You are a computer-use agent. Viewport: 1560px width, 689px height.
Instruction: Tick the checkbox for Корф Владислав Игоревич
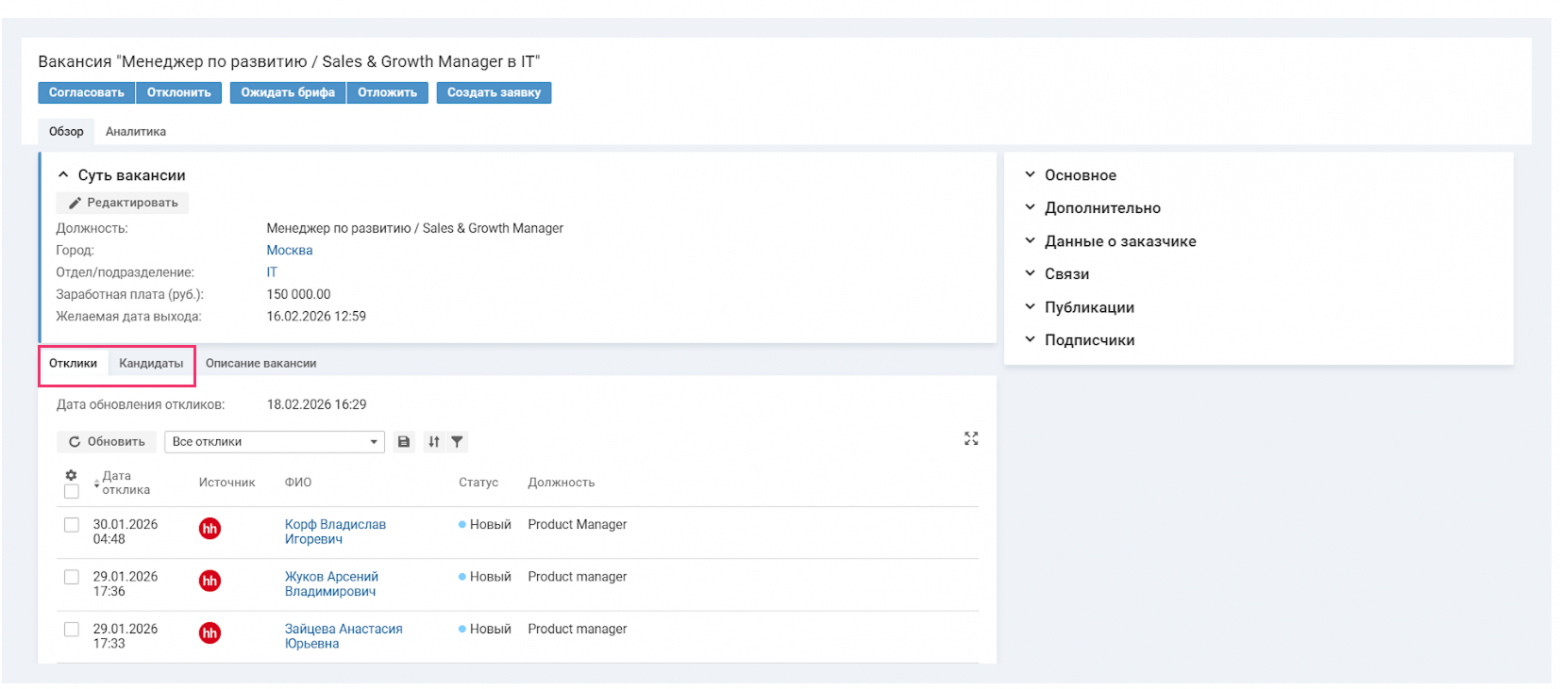point(71,525)
